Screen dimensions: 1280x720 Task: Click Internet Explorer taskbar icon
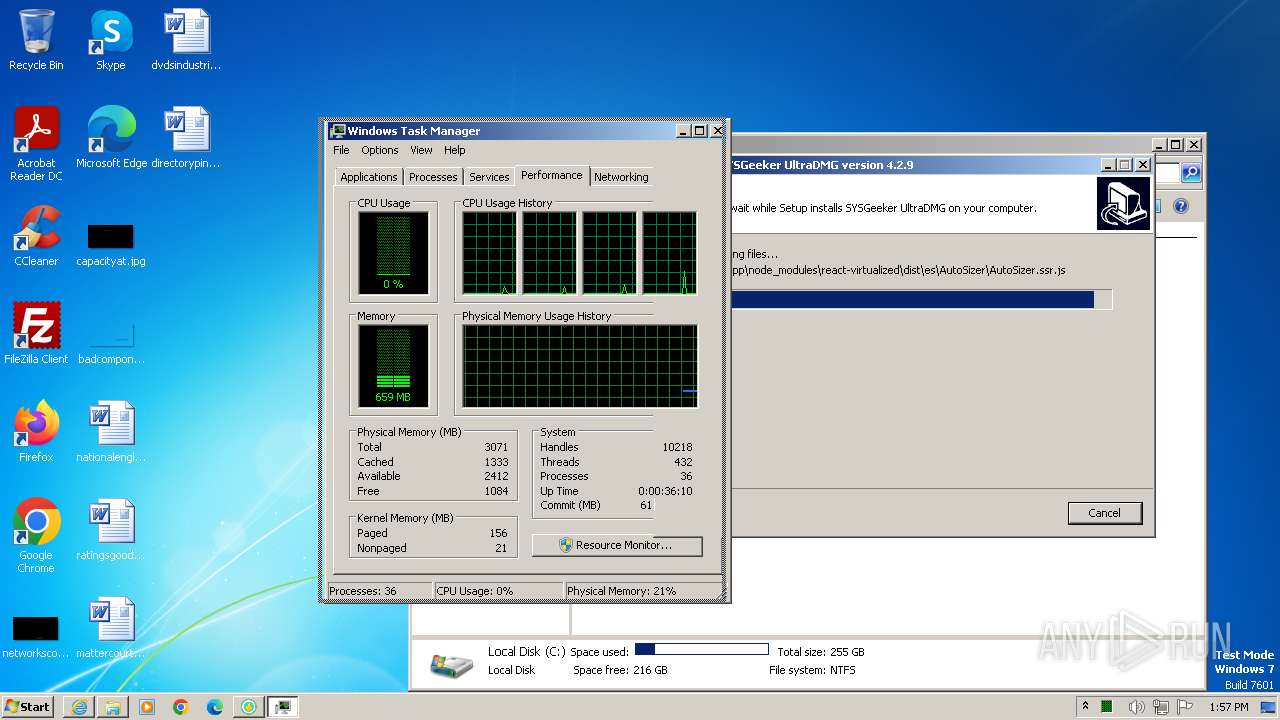pos(79,707)
